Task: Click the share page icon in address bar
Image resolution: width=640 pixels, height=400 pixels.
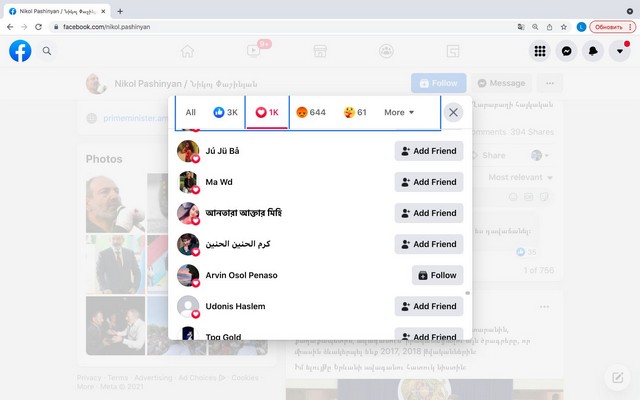Action: [x=549, y=27]
